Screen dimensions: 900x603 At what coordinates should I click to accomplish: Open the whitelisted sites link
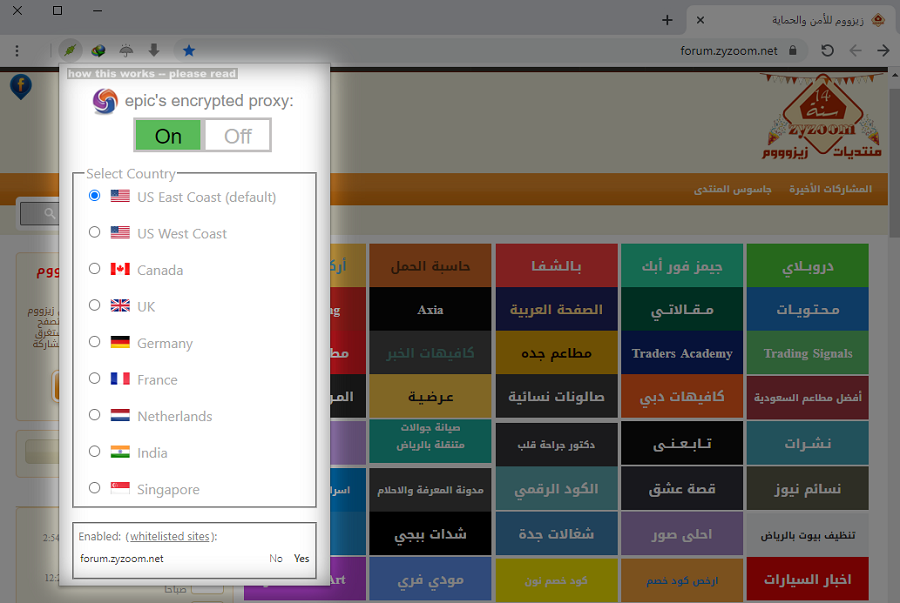[x=169, y=536]
